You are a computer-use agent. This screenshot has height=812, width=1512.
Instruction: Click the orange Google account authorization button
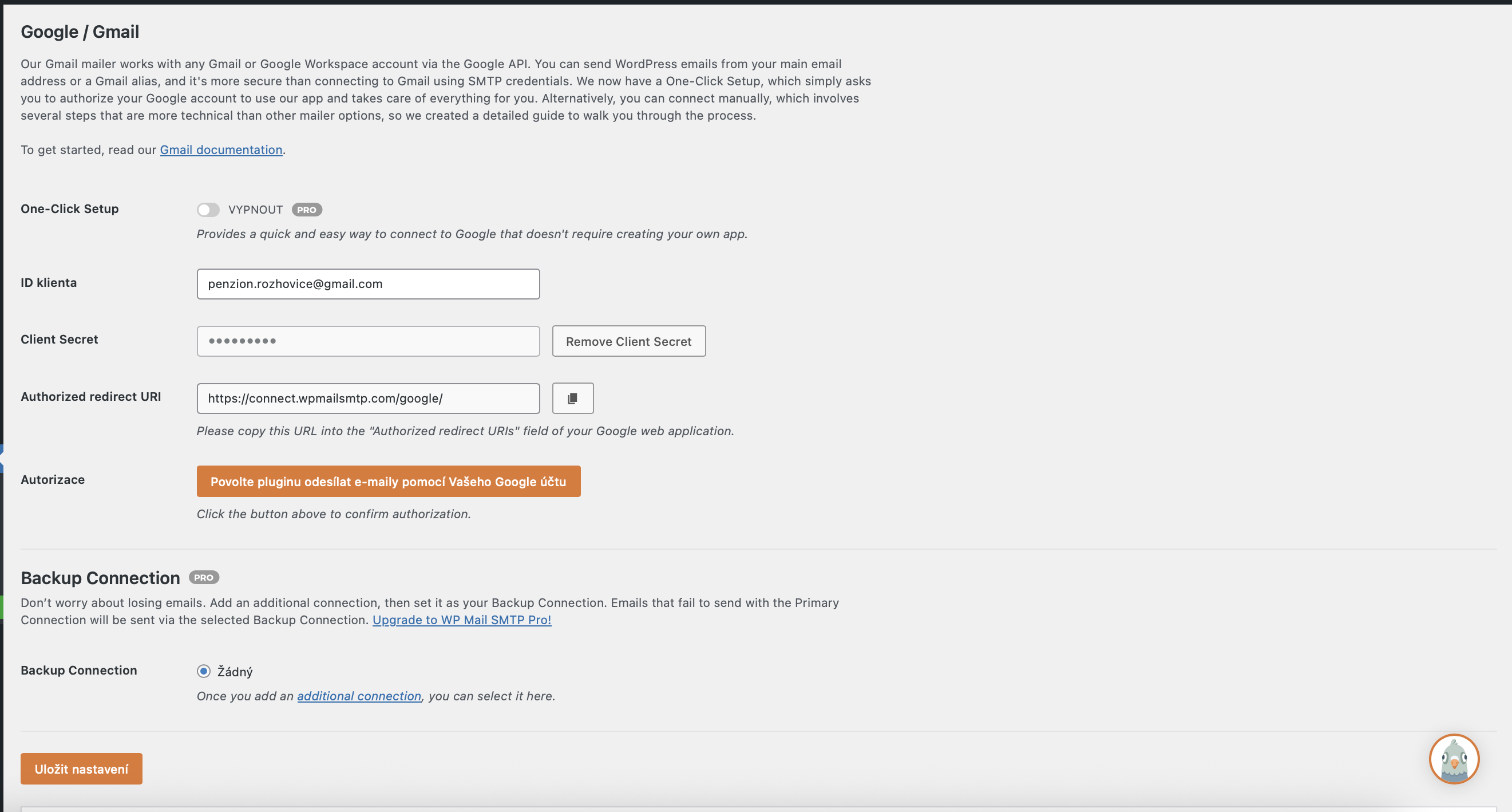pyautogui.click(x=388, y=482)
